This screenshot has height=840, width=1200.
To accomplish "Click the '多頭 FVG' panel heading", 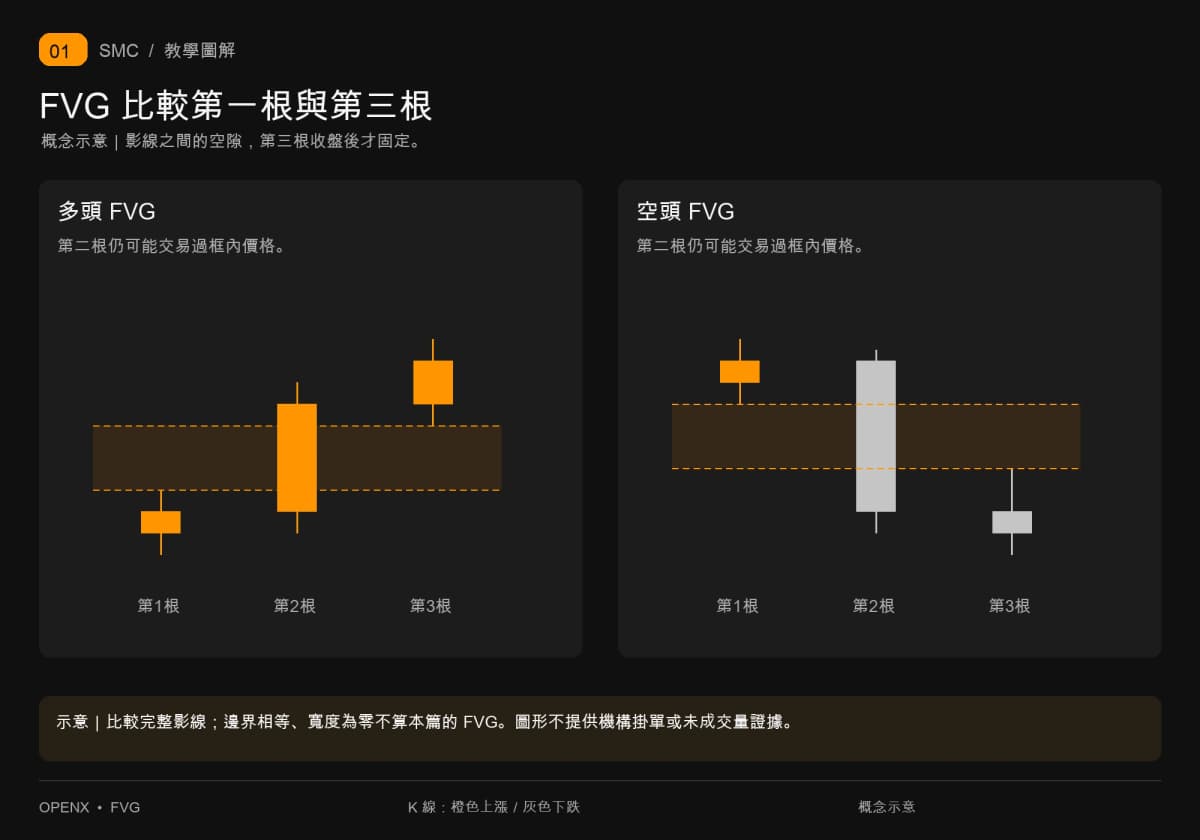I will tap(107, 211).
